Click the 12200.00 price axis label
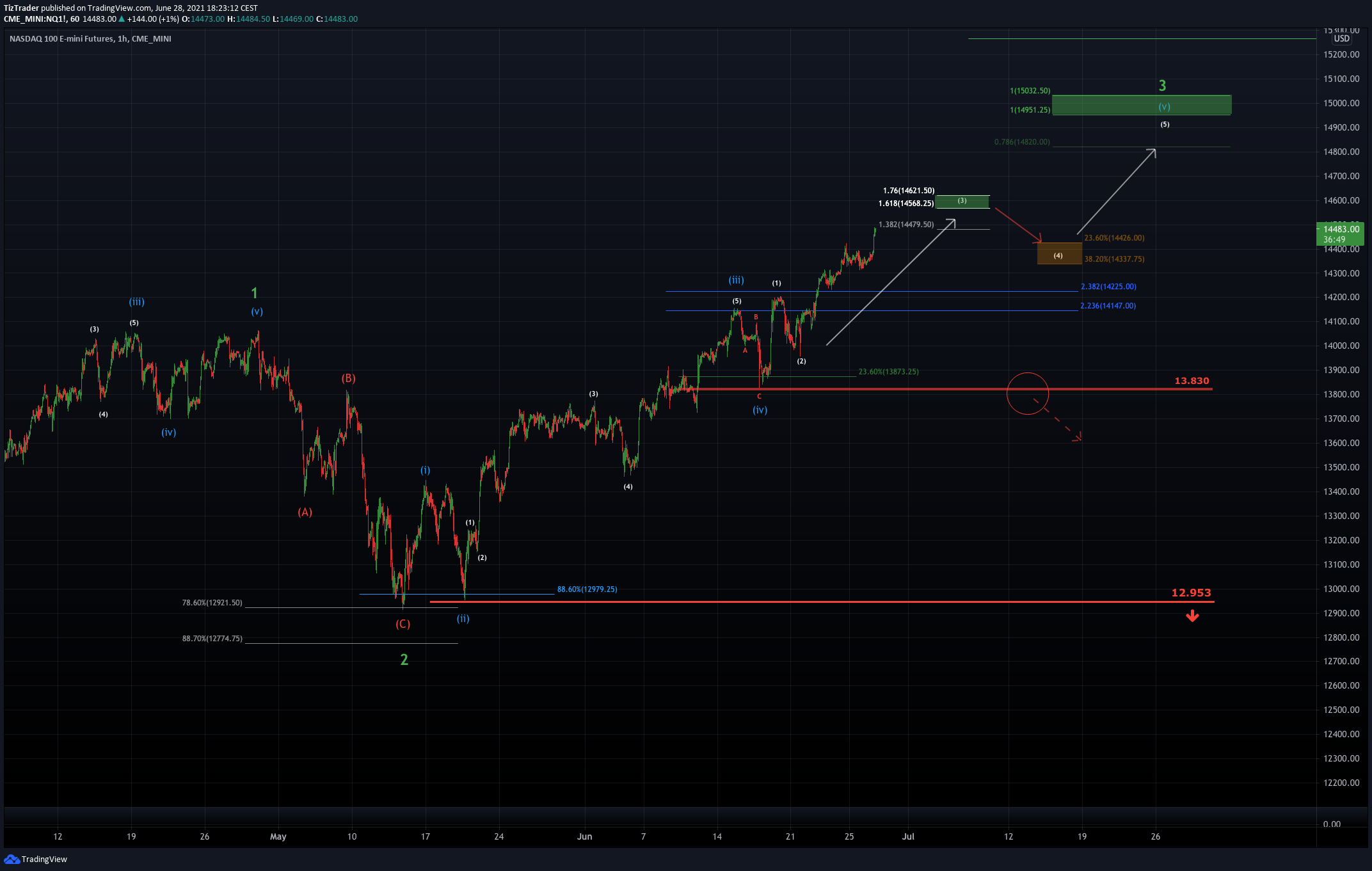 pyautogui.click(x=1341, y=783)
